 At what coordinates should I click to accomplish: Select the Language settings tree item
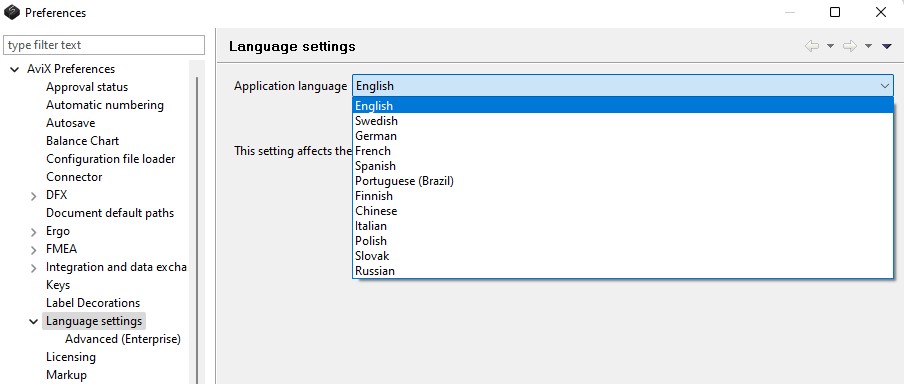click(94, 321)
